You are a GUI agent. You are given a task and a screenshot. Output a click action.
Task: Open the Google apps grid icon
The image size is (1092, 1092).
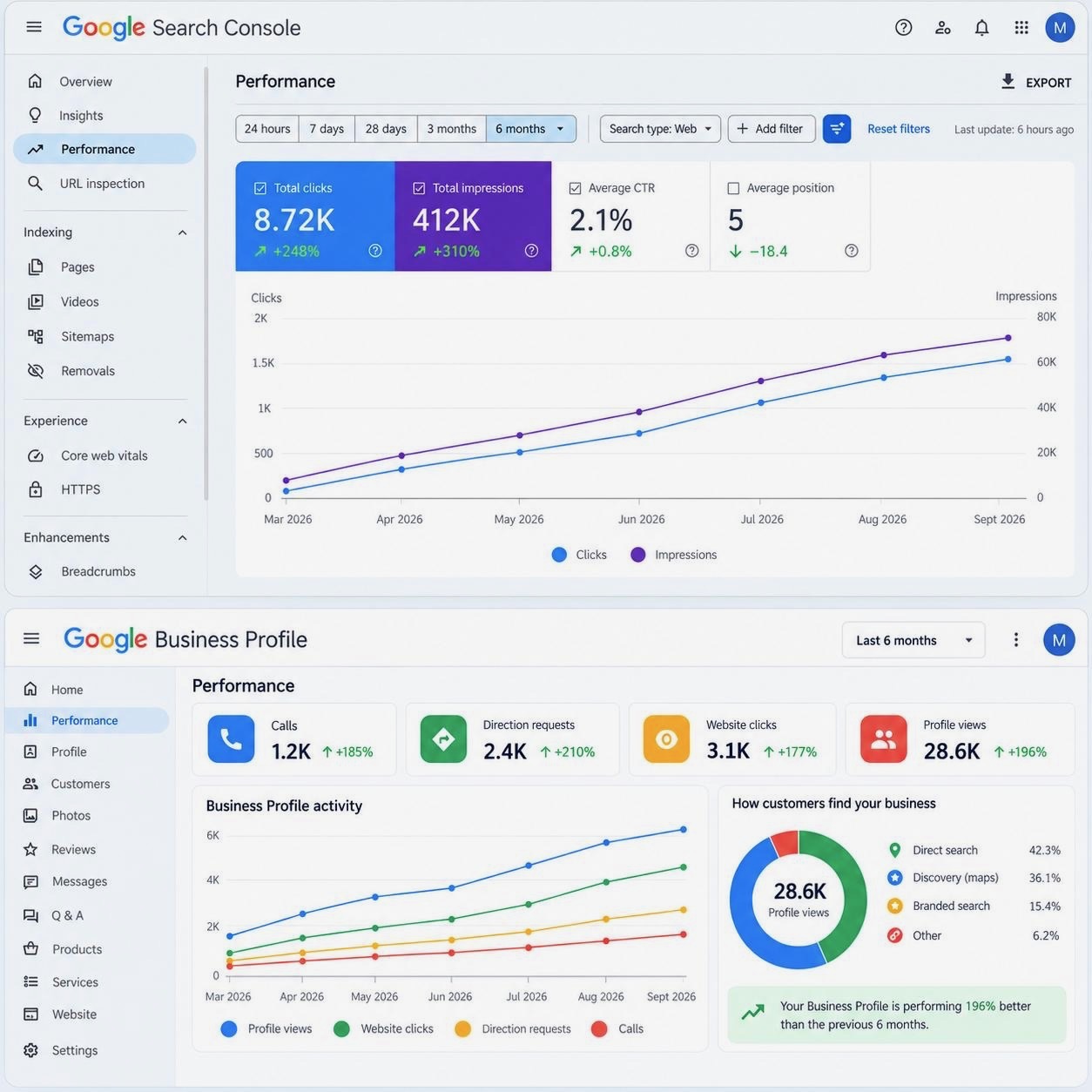coord(1021,27)
